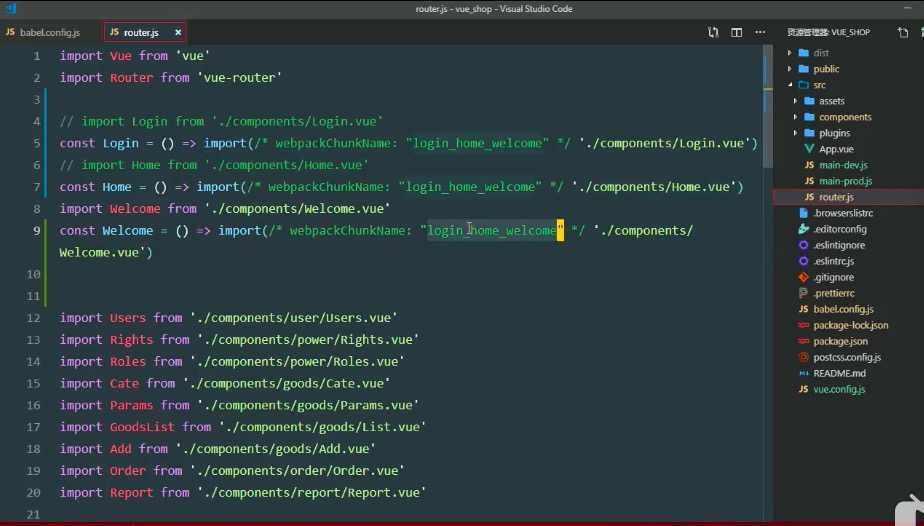924x526 pixels.
Task: Click 'GoodsList' import name on line 17
Action: tap(142, 427)
